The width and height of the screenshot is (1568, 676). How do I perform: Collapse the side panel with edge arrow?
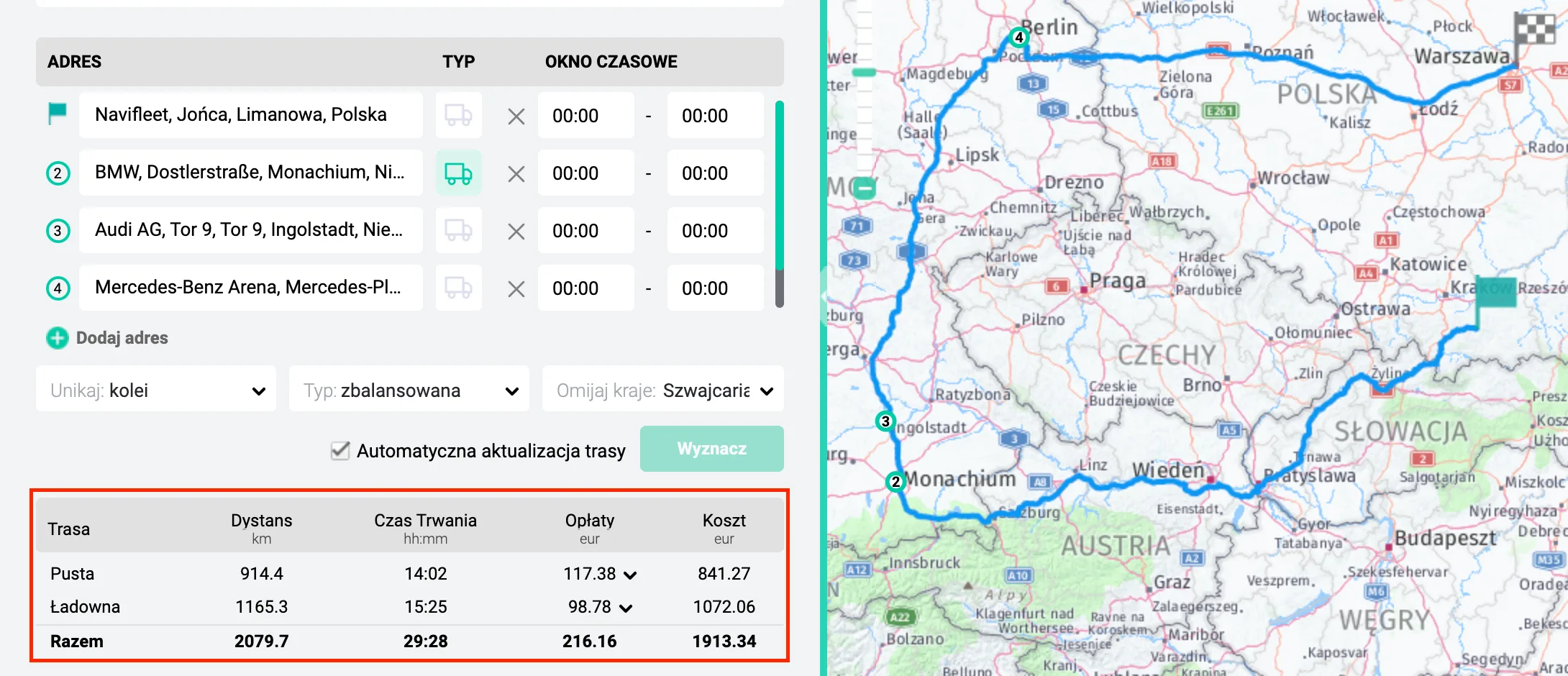pos(823,295)
